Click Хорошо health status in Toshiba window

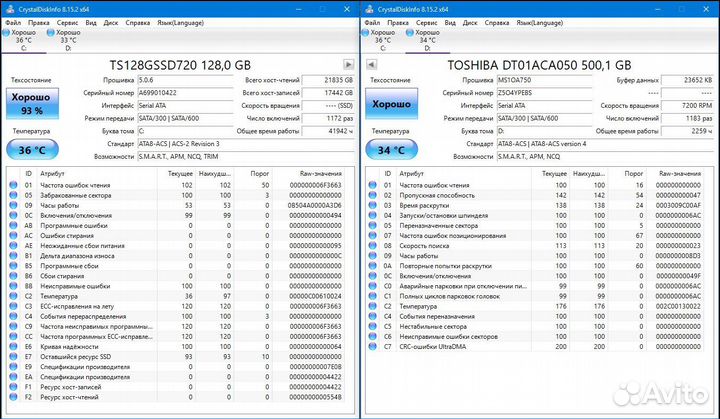[x=392, y=104]
